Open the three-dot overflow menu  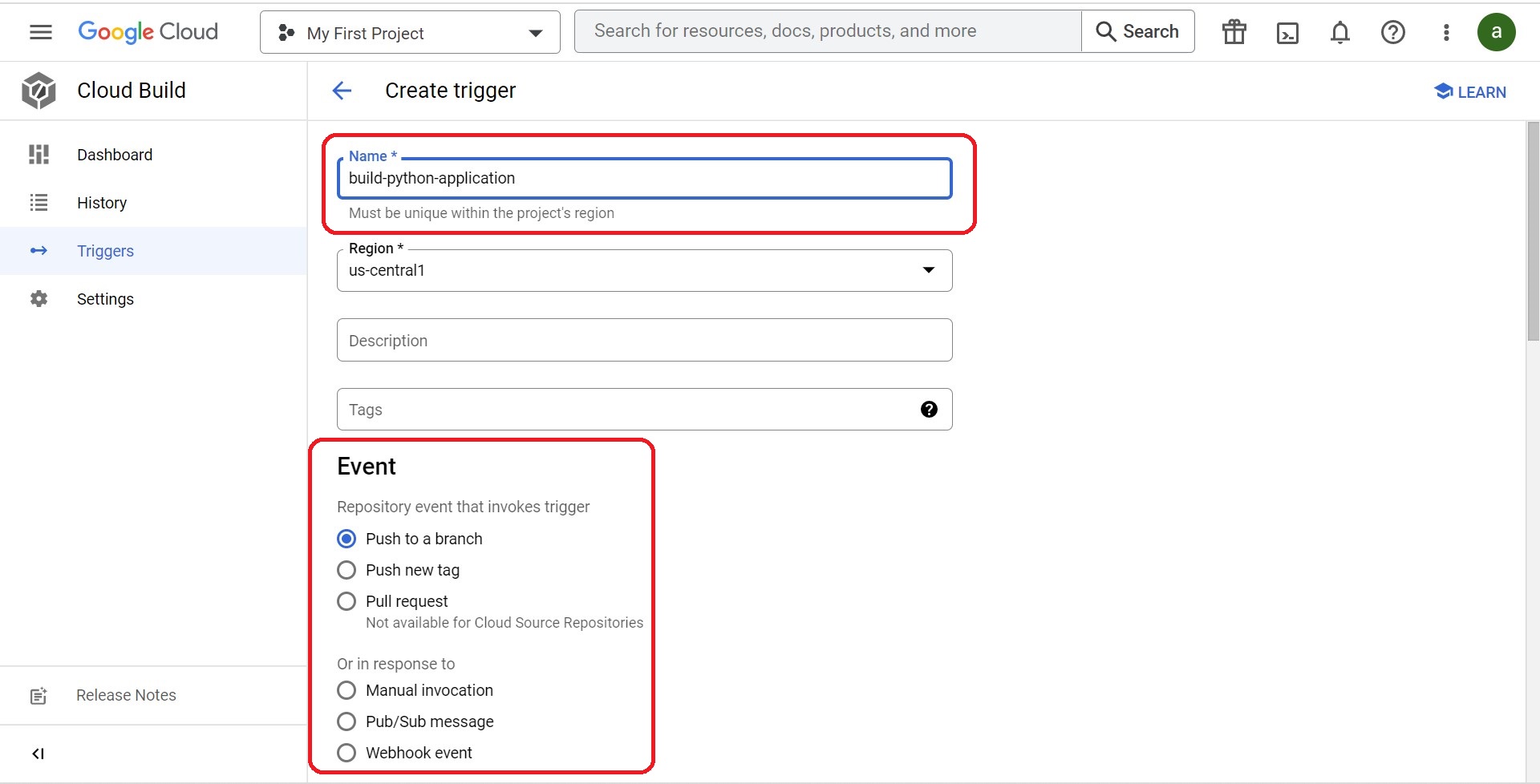[1446, 32]
